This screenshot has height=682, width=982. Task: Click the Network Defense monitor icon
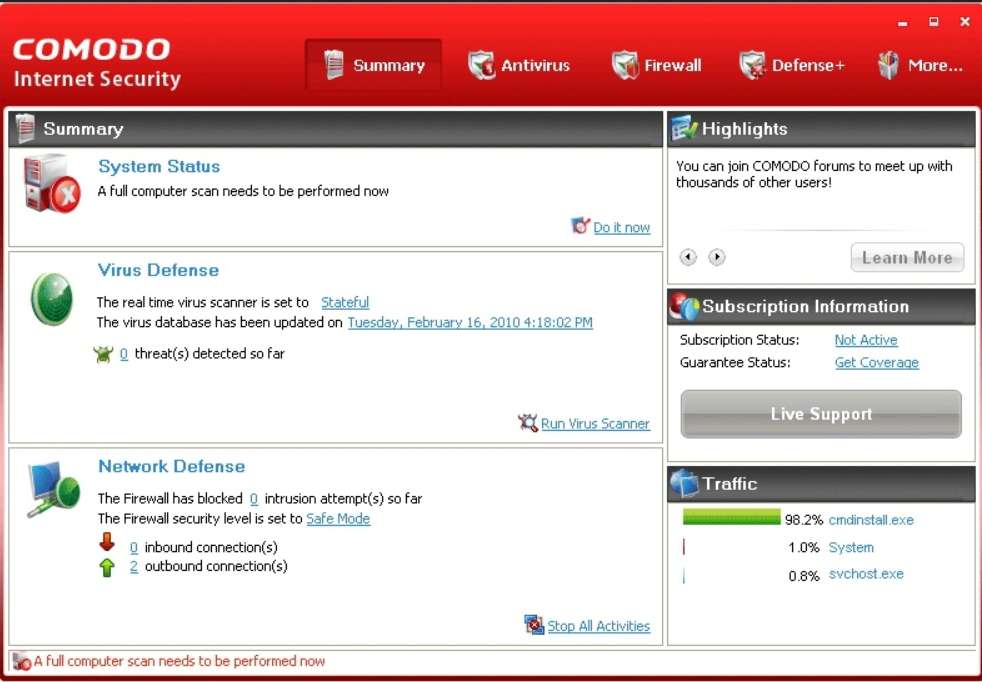click(54, 489)
